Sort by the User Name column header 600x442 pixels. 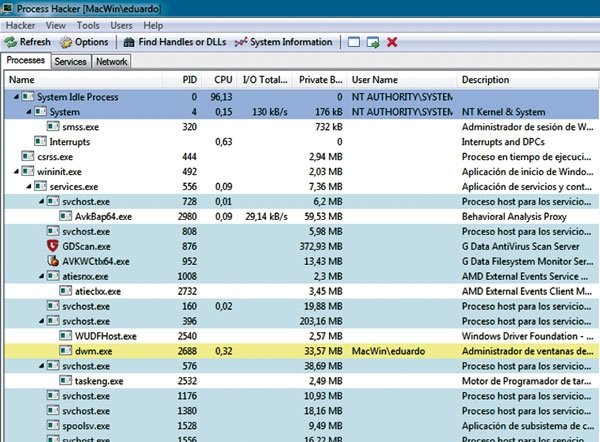(x=402, y=80)
